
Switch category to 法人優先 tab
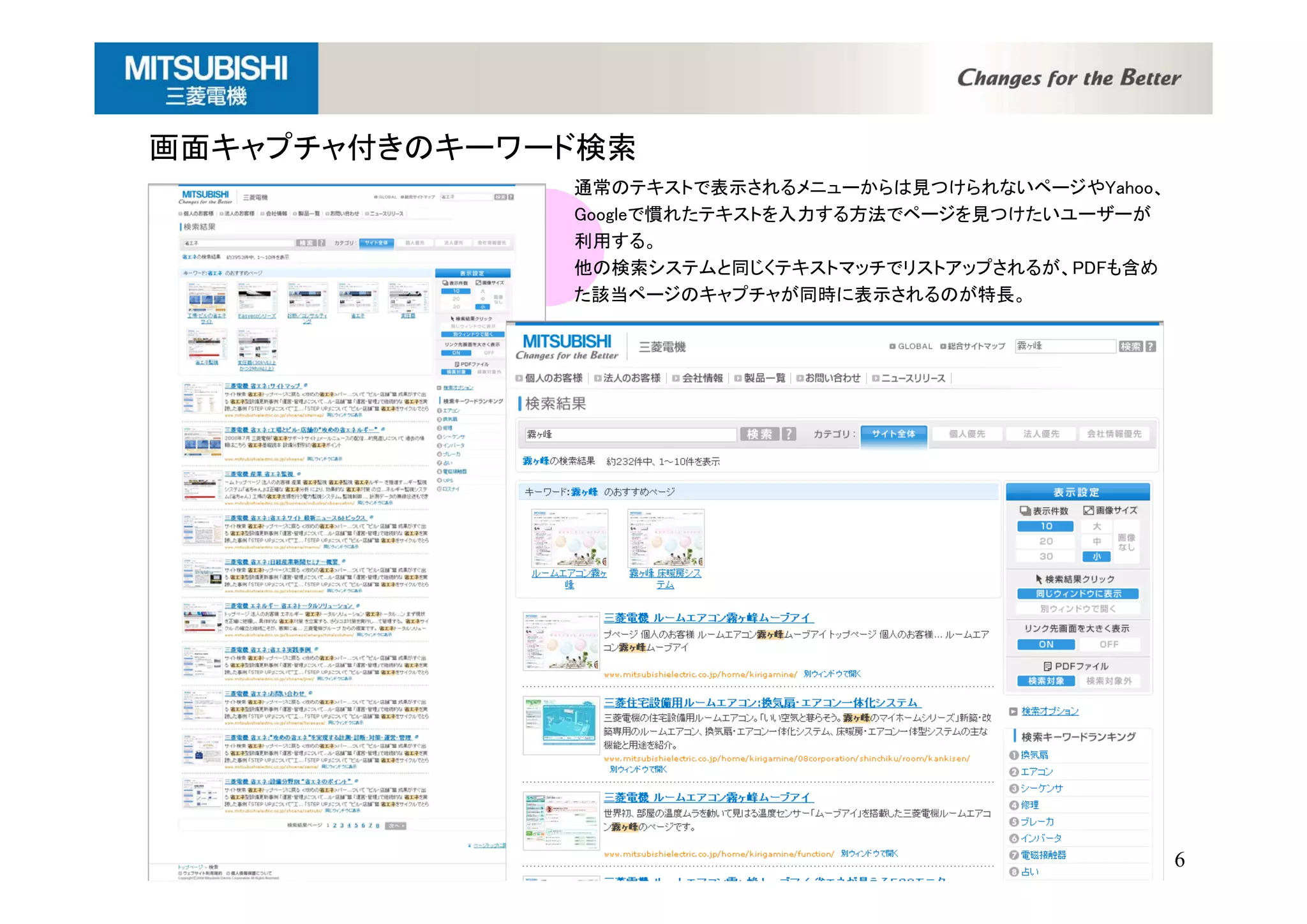pos(1041,434)
